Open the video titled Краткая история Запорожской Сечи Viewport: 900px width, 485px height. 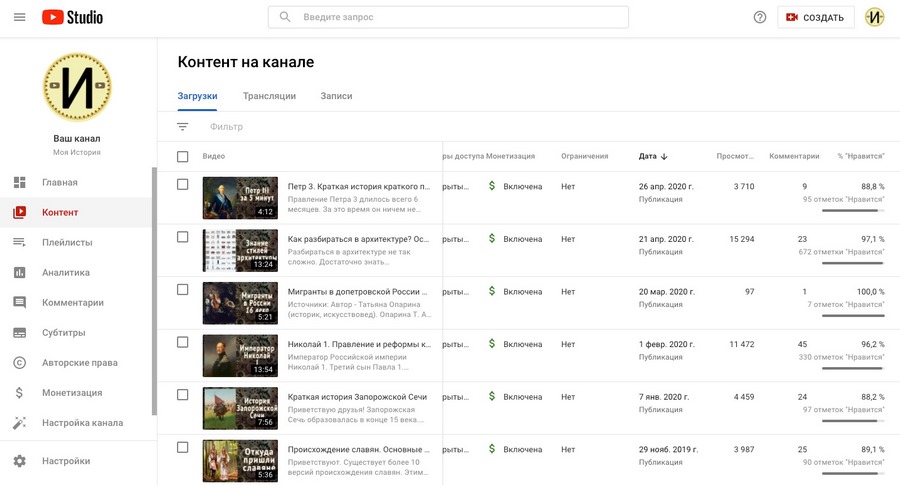click(357, 397)
